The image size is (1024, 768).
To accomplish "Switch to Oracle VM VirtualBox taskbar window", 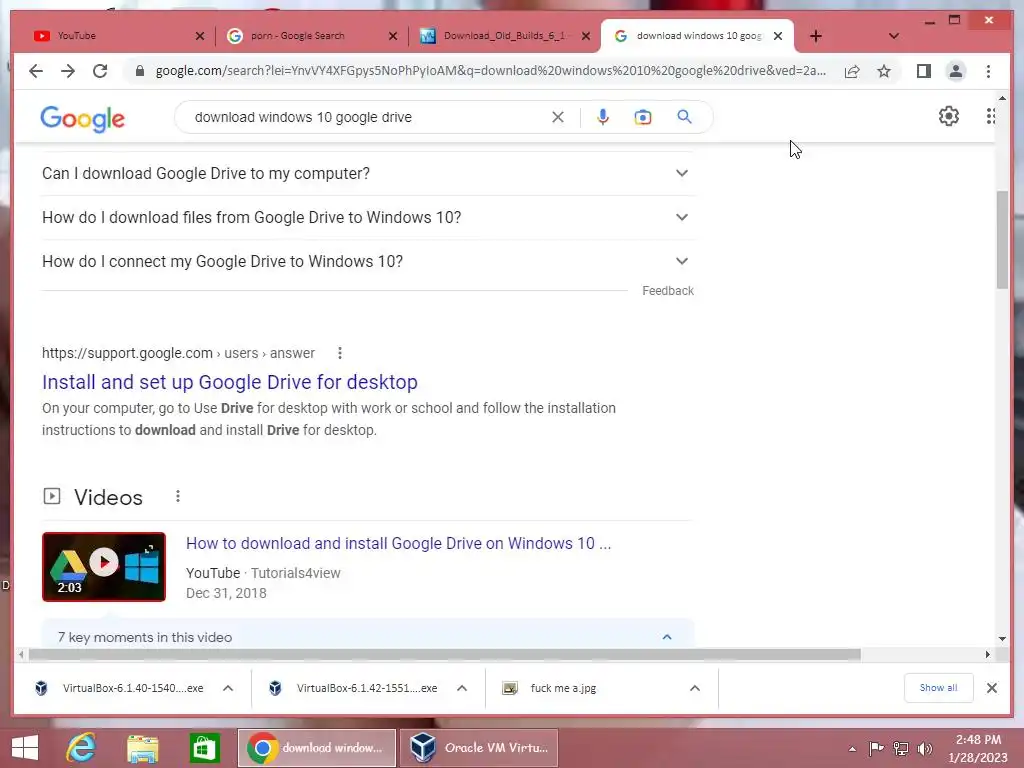I will (479, 748).
